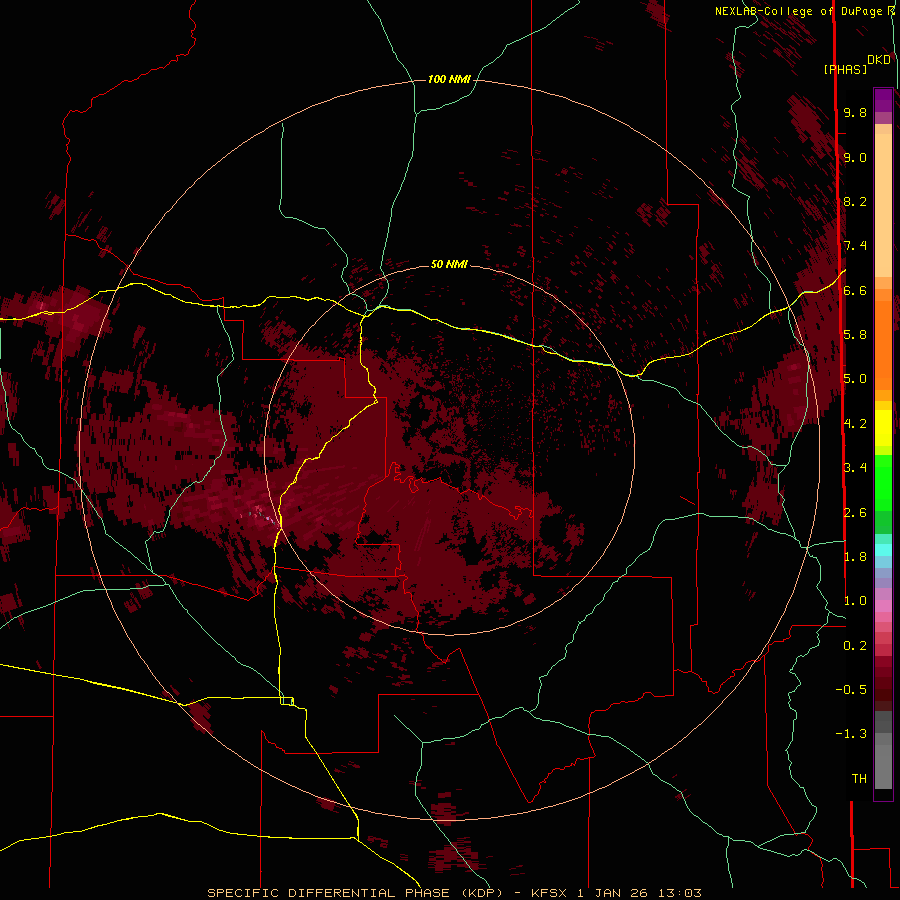
Task: Pick the purple band atop the color scale
Action: pyautogui.click(x=883, y=100)
